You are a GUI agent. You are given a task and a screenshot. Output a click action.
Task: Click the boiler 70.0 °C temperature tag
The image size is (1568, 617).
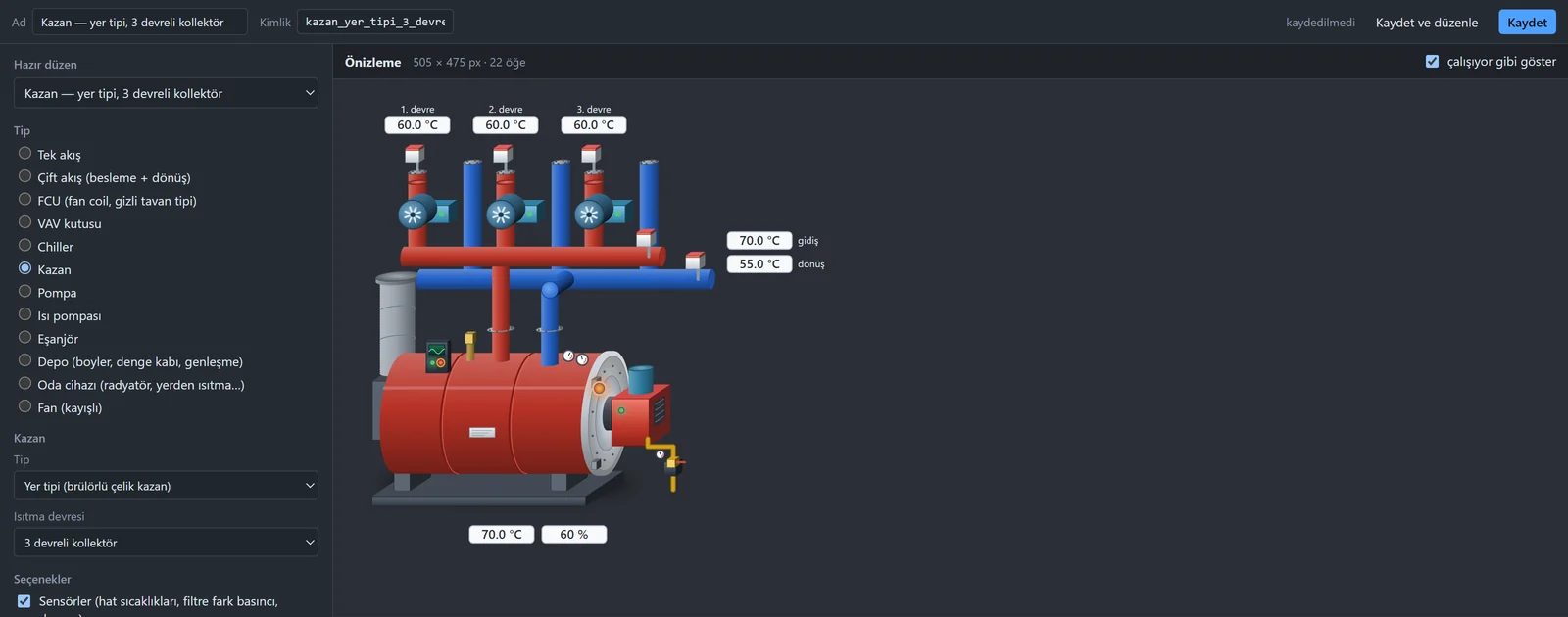click(x=502, y=535)
